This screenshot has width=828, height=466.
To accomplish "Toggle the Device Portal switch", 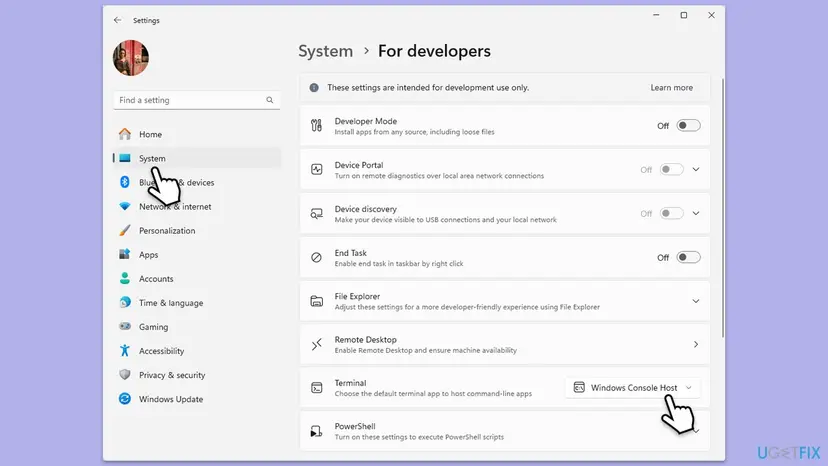I will click(x=671, y=170).
